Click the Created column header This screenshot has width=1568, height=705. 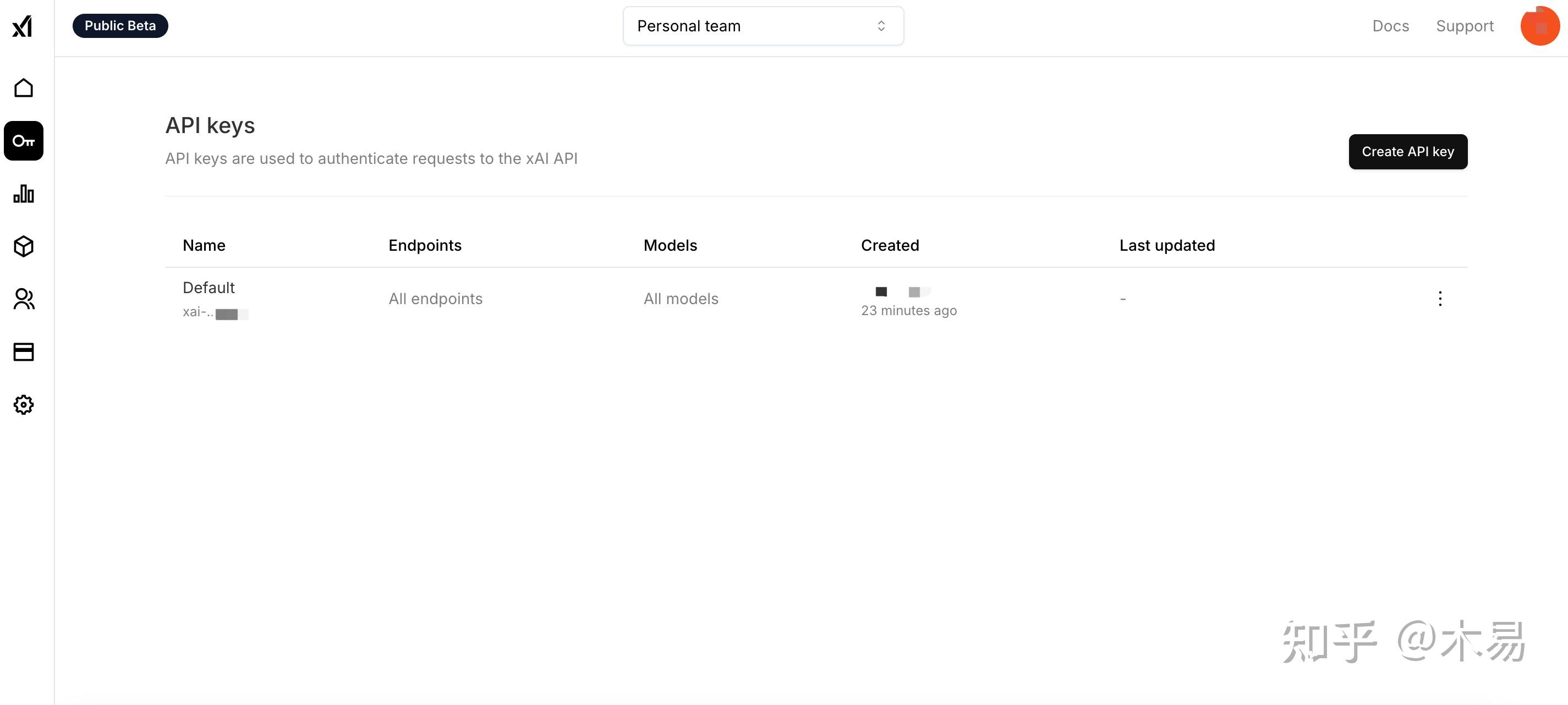coord(889,245)
